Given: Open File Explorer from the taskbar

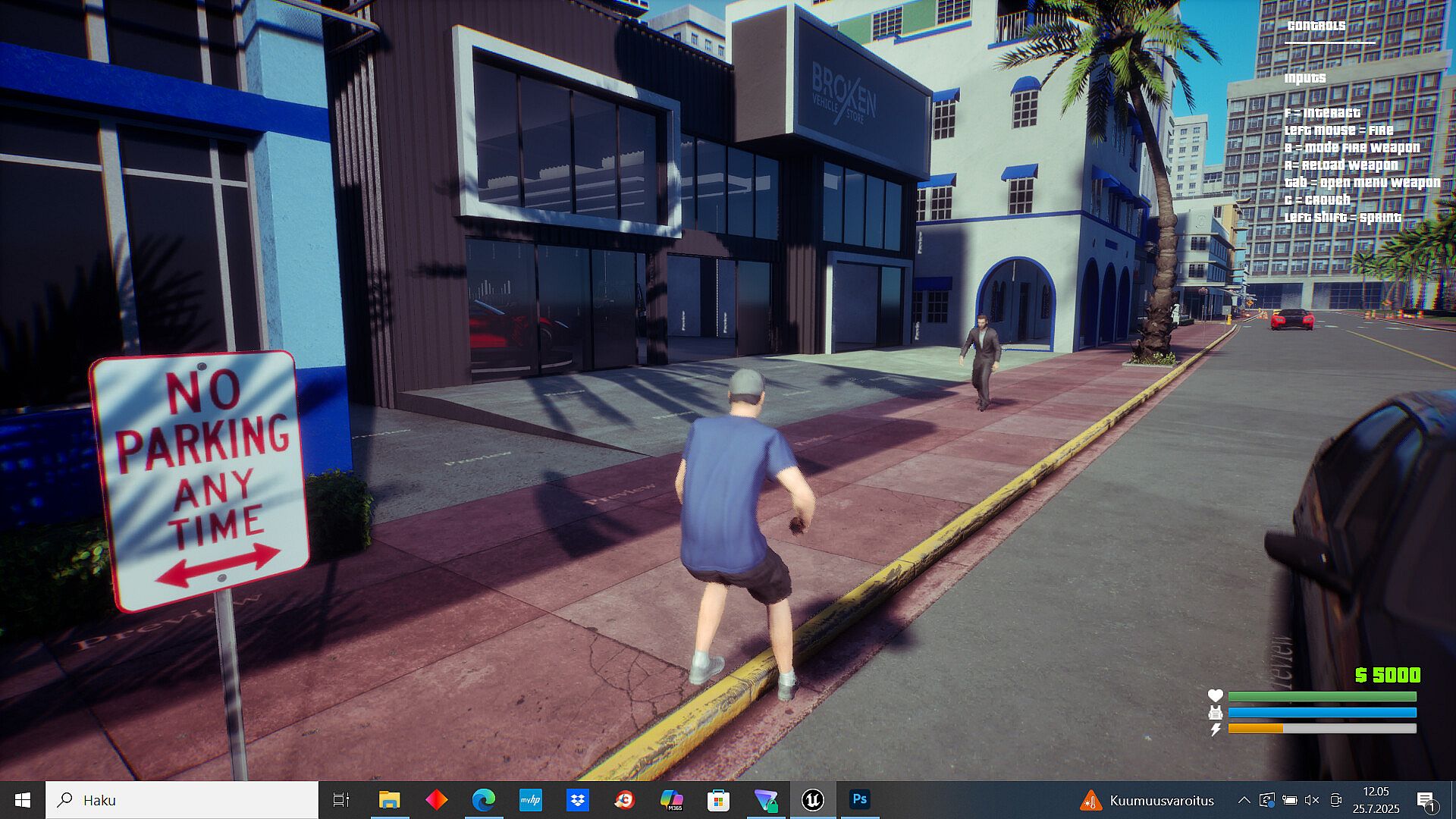Looking at the screenshot, I should [389, 800].
